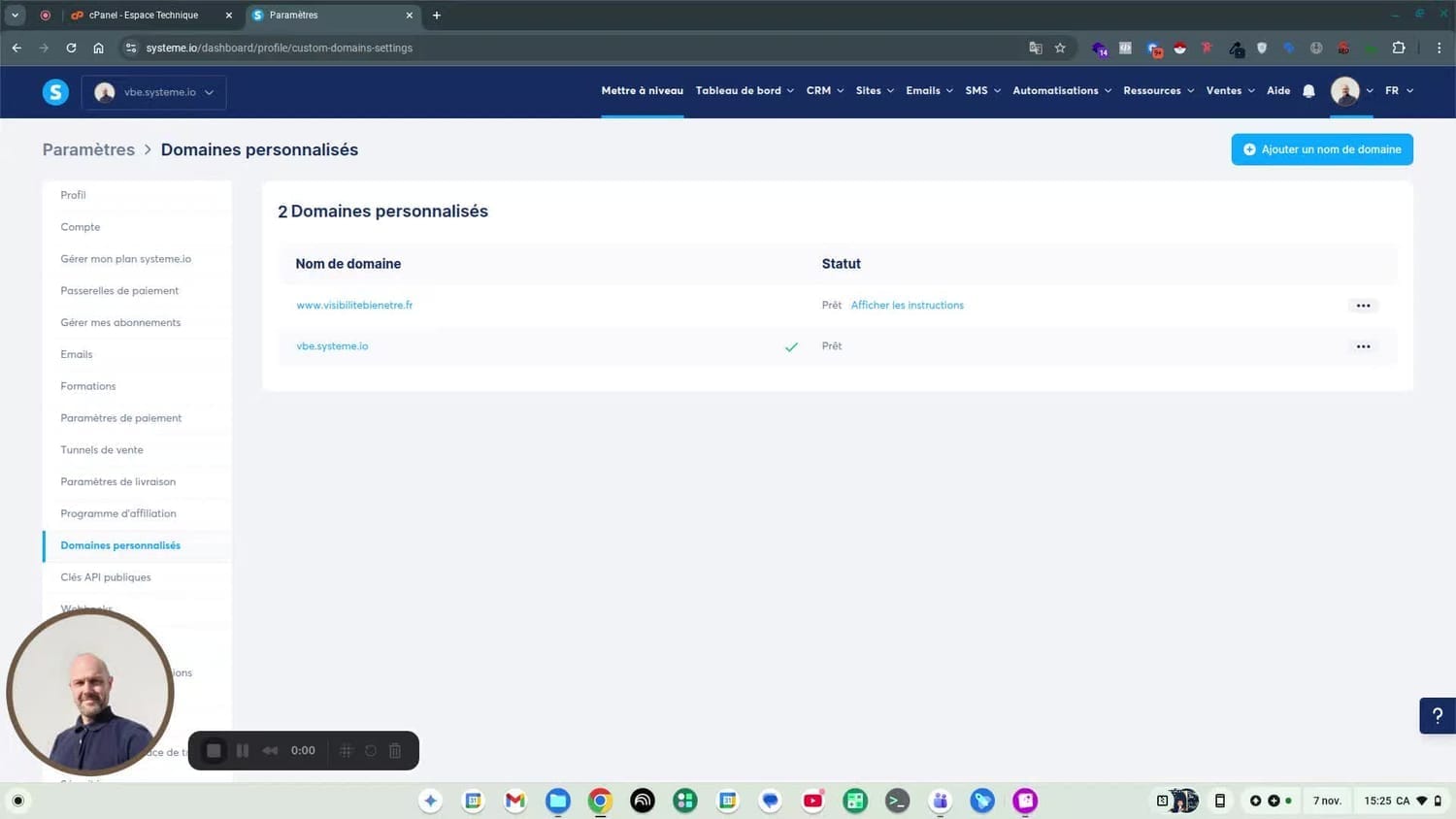Viewport: 1456px width, 819px height.
Task: Select Clés API publiques in sidebar
Action: pos(106,577)
